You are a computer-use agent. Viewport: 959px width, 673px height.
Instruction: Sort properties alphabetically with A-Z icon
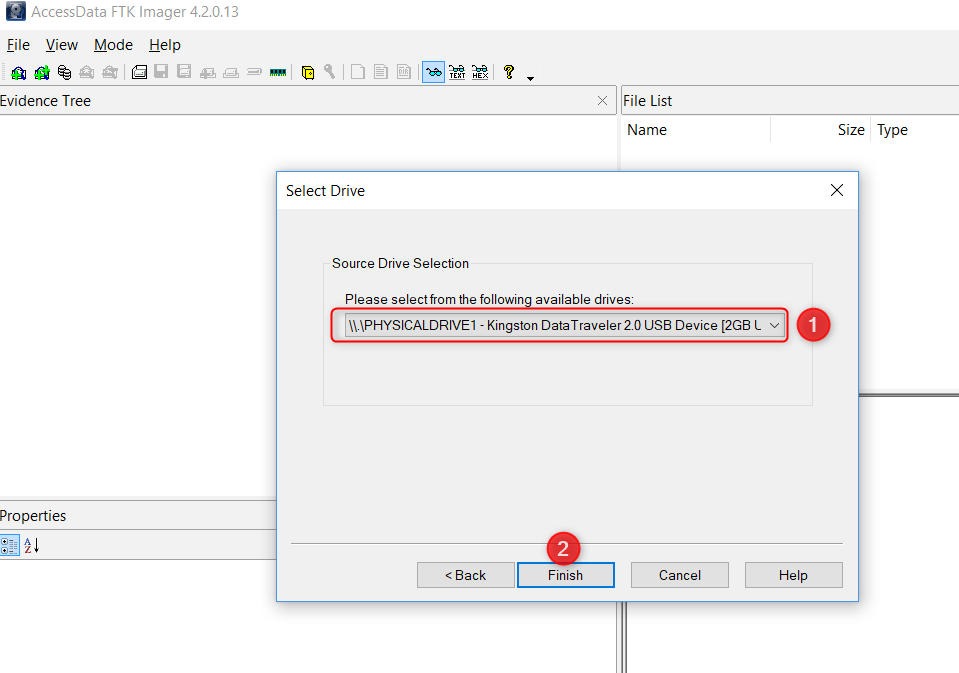31,545
